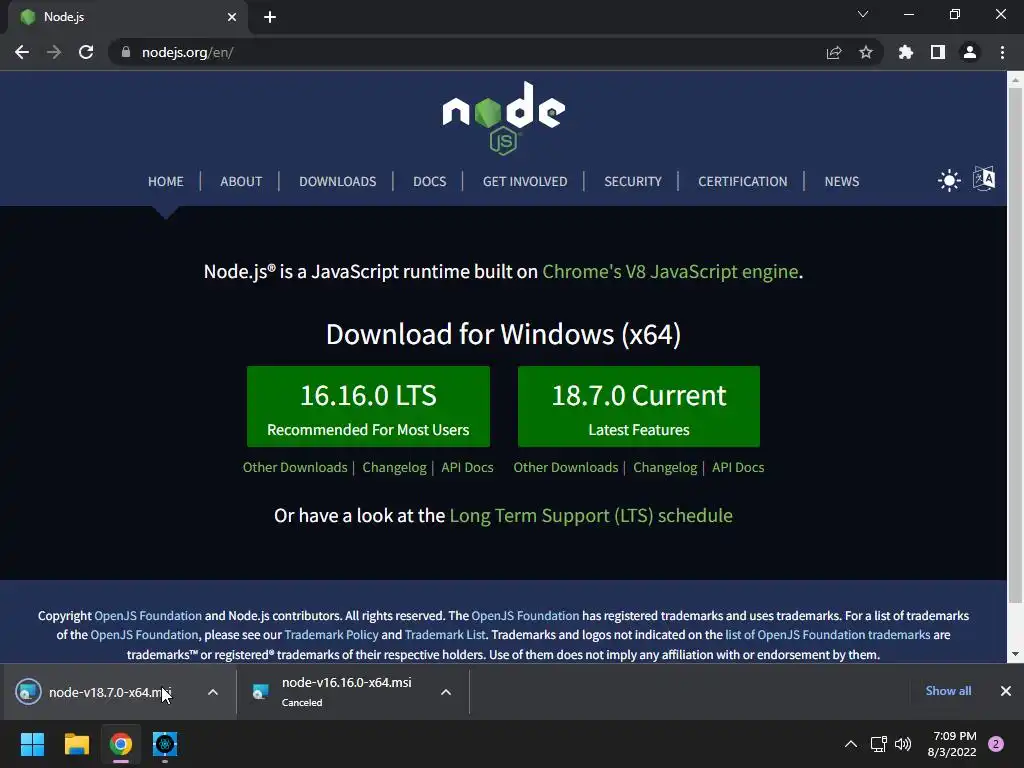
Task: Open Other Downloads under LTS
Action: point(295,468)
